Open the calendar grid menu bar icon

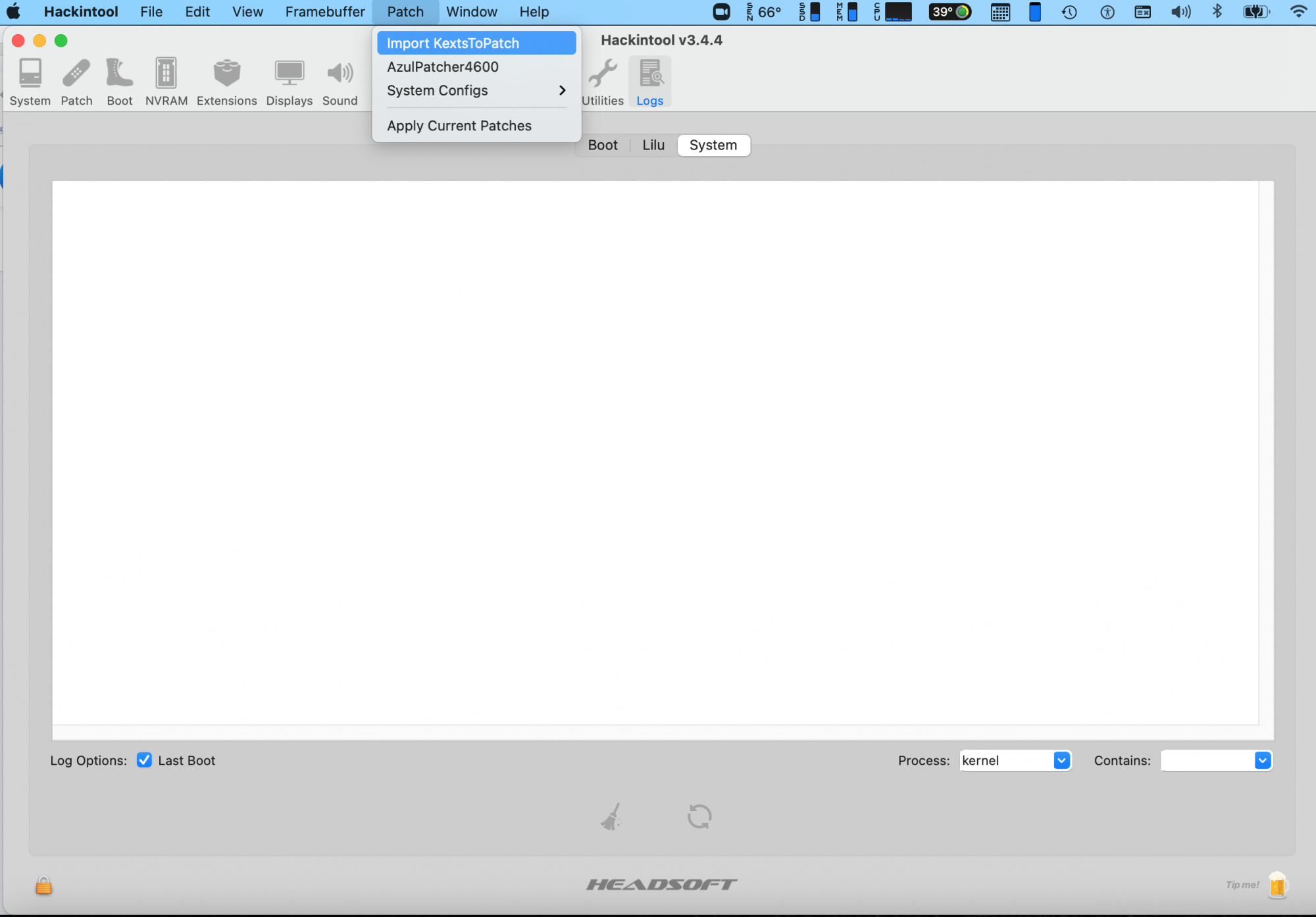tap(1000, 12)
